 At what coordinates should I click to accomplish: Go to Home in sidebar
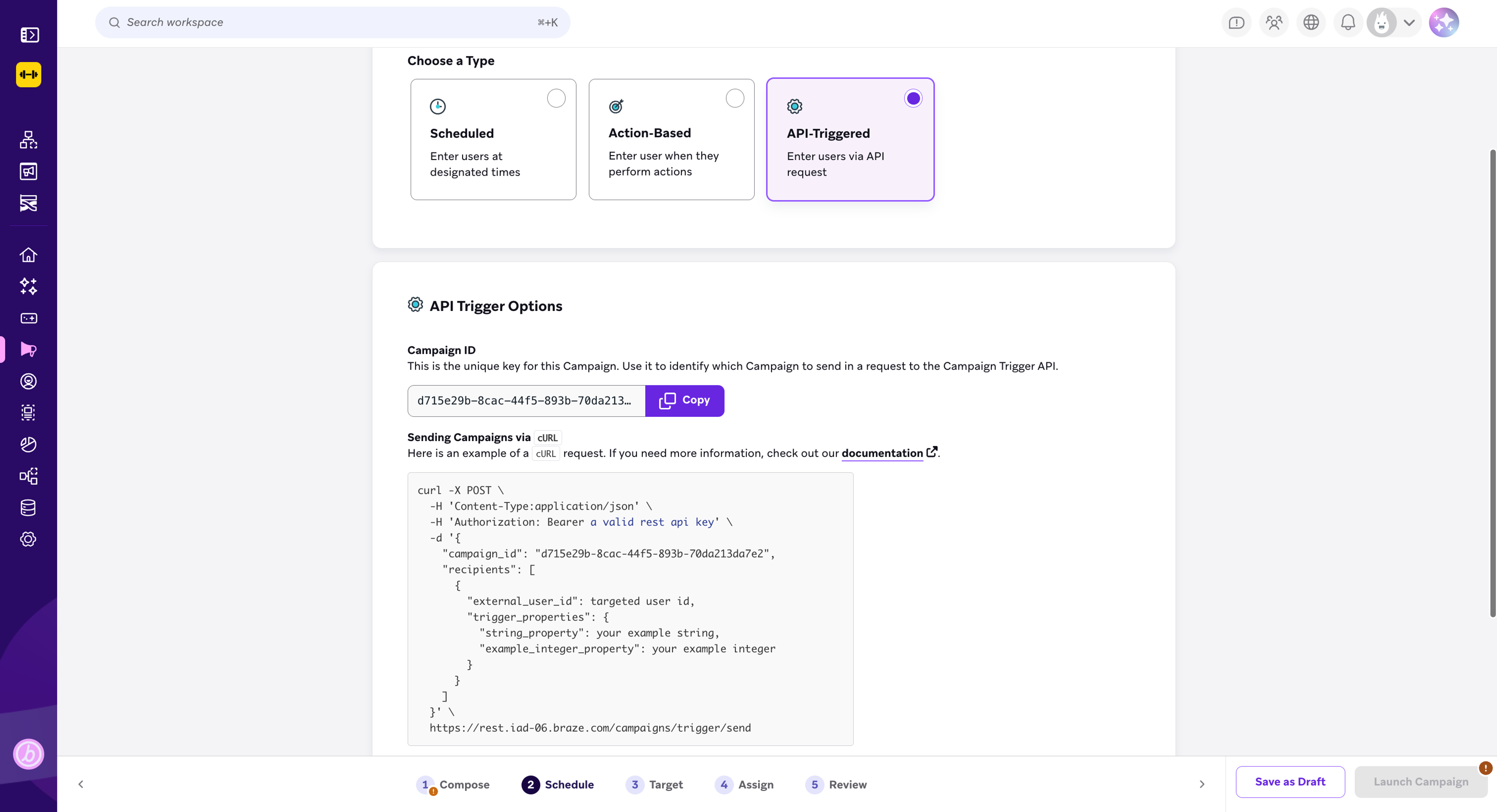click(28, 255)
